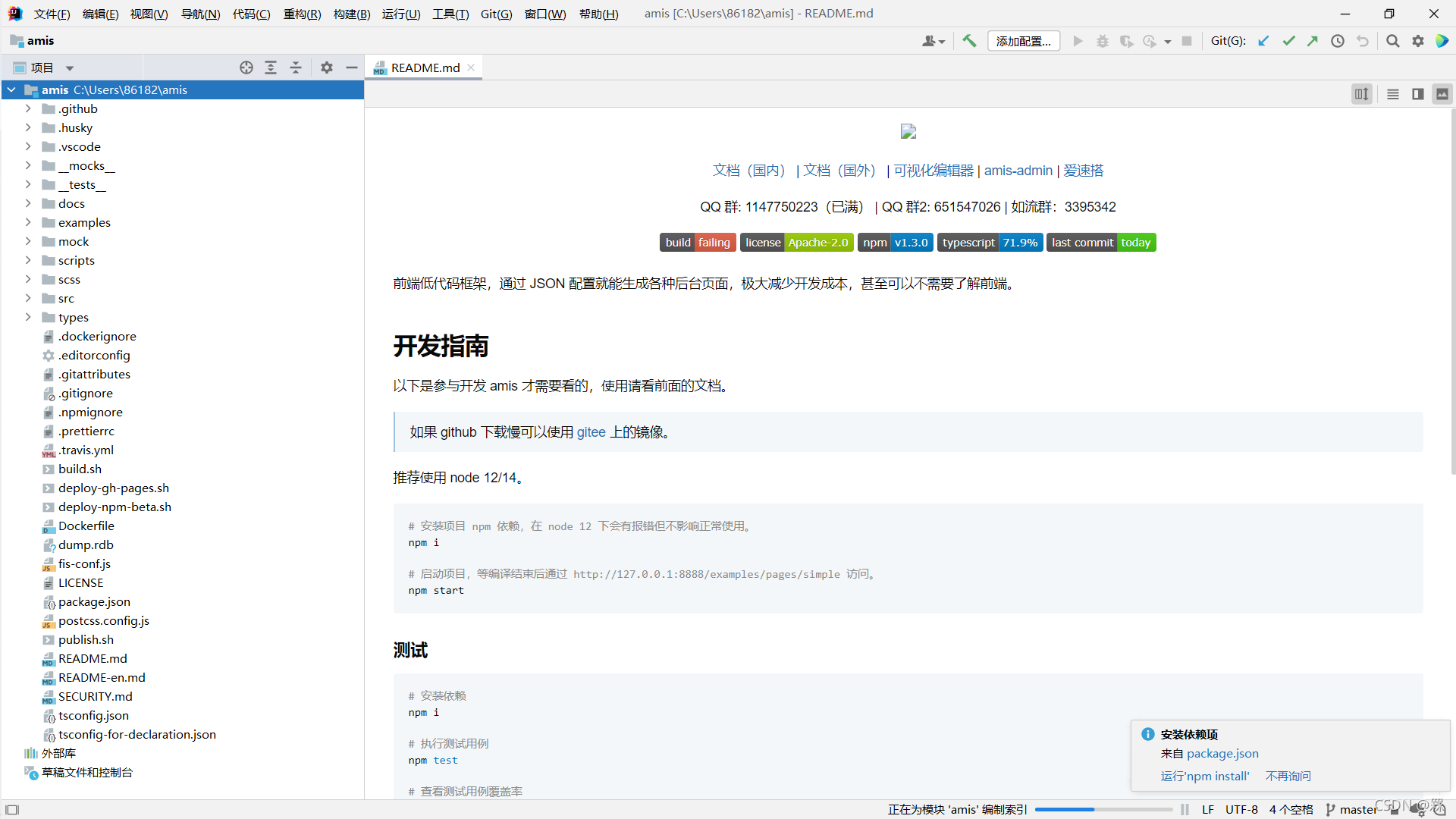Open project panel options gear

click(327, 67)
